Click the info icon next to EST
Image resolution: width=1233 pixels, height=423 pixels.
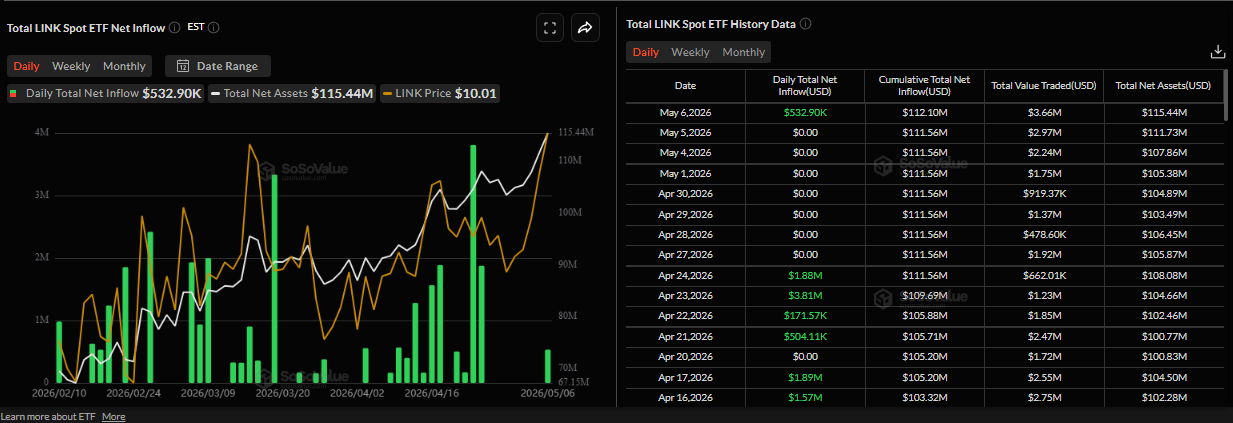(213, 28)
